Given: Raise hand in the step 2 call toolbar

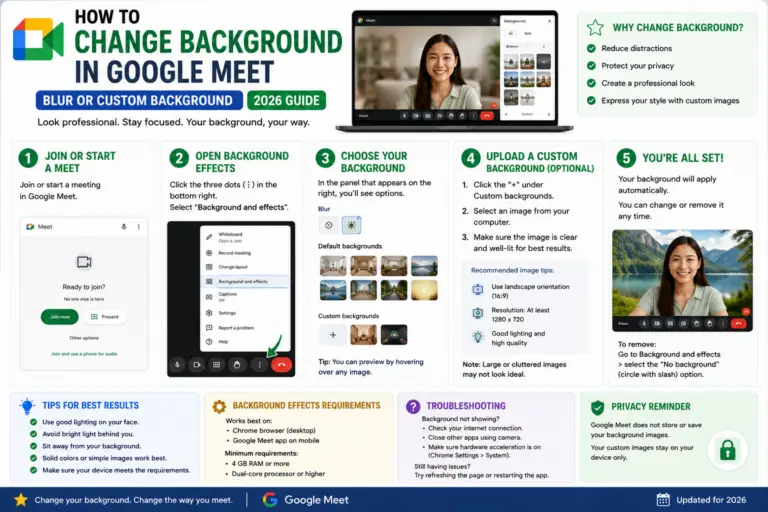Looking at the screenshot, I should pos(237,365).
